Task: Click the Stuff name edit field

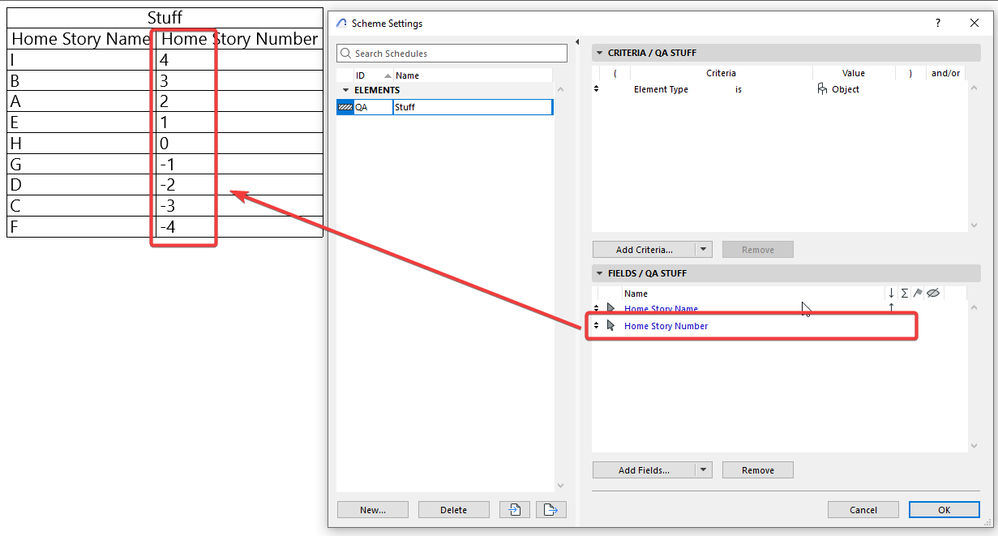Action: pyautogui.click(x=472, y=107)
